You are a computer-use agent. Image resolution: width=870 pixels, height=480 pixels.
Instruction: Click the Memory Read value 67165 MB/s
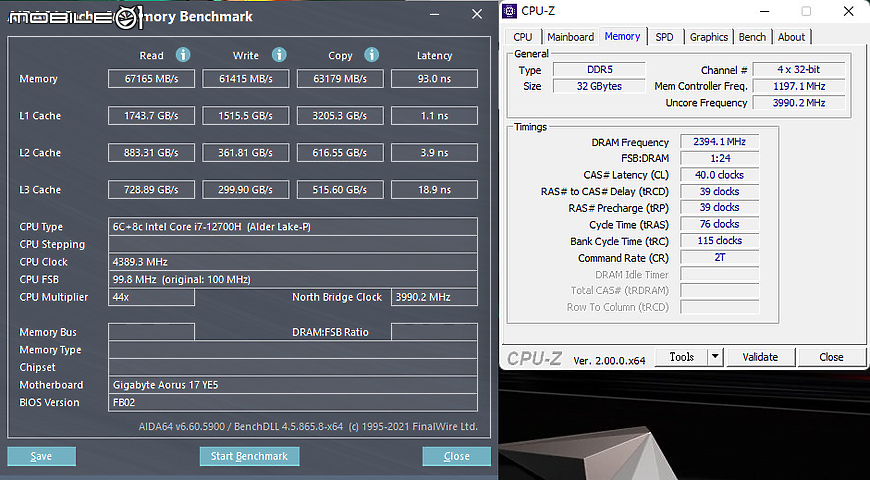click(151, 79)
